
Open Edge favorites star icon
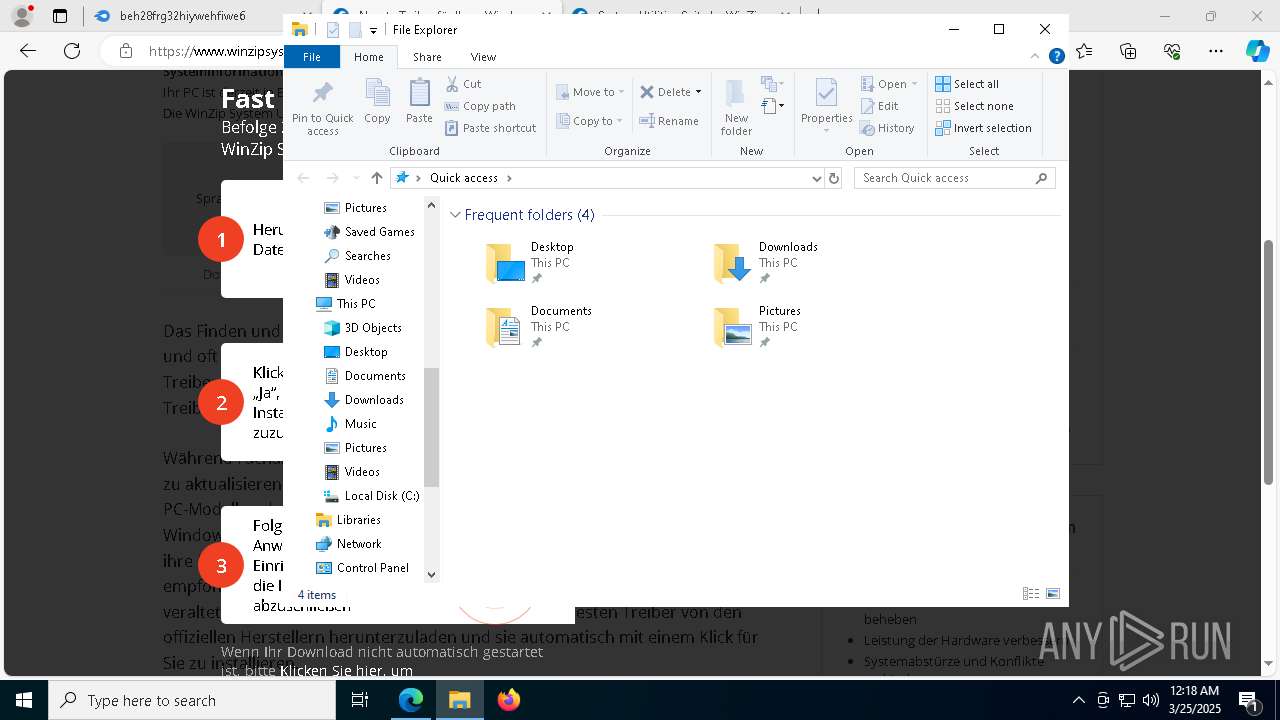(x=1085, y=51)
